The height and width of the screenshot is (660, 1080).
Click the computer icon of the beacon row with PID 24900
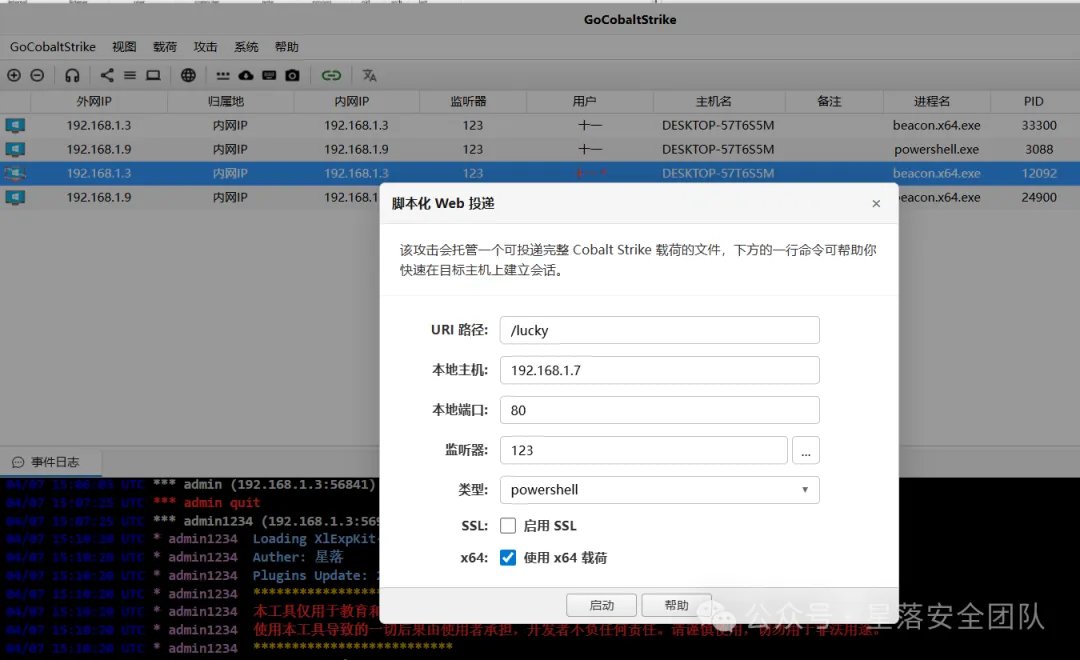(x=15, y=197)
